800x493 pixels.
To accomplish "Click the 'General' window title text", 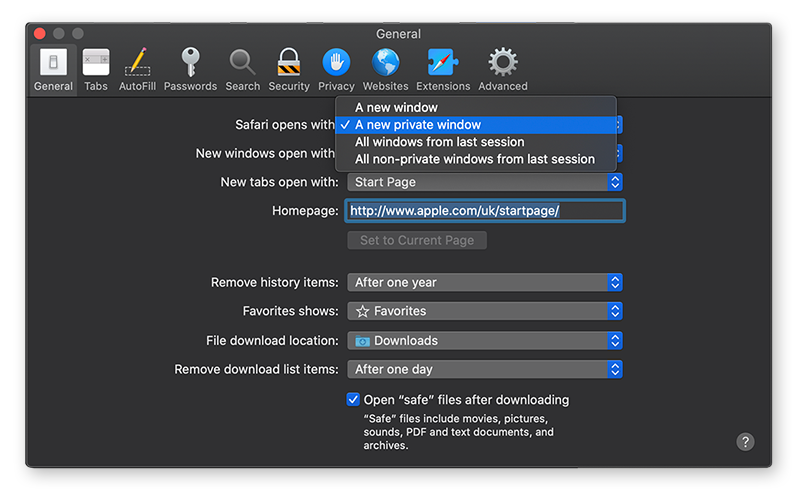I will [398, 34].
